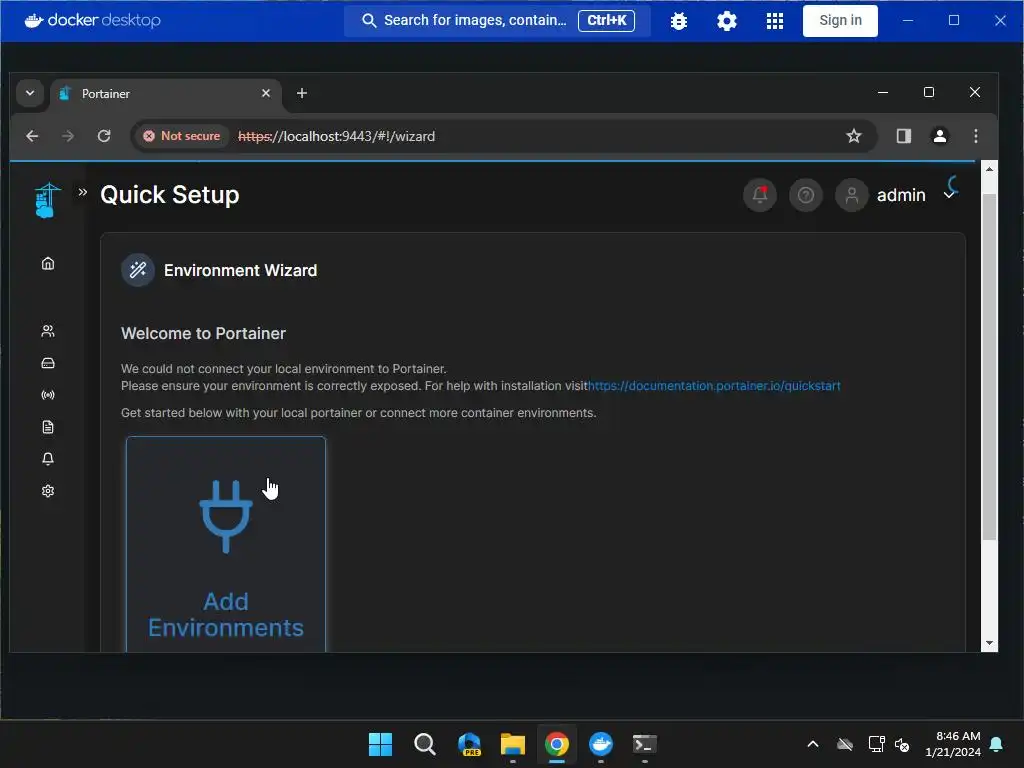Launch Edge preview from taskbar

(469, 744)
